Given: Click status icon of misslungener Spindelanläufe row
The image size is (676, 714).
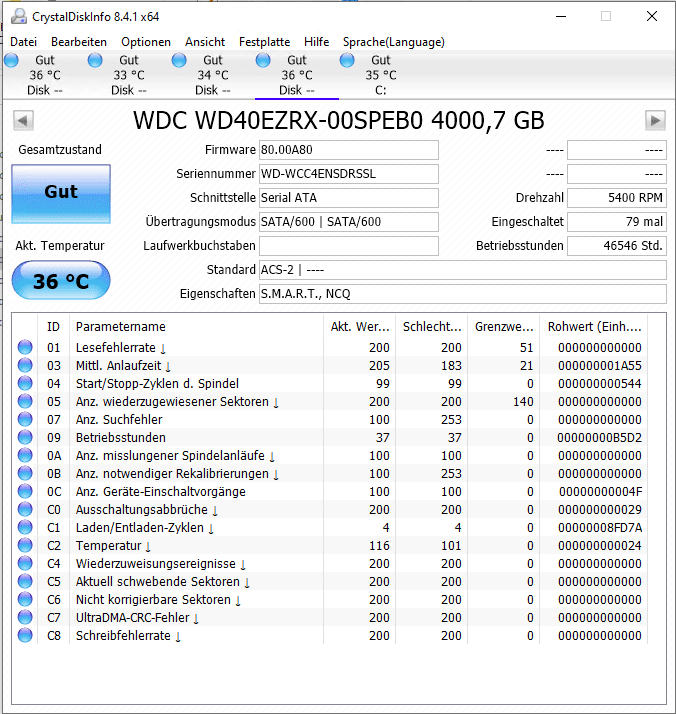Looking at the screenshot, I should (x=25, y=455).
